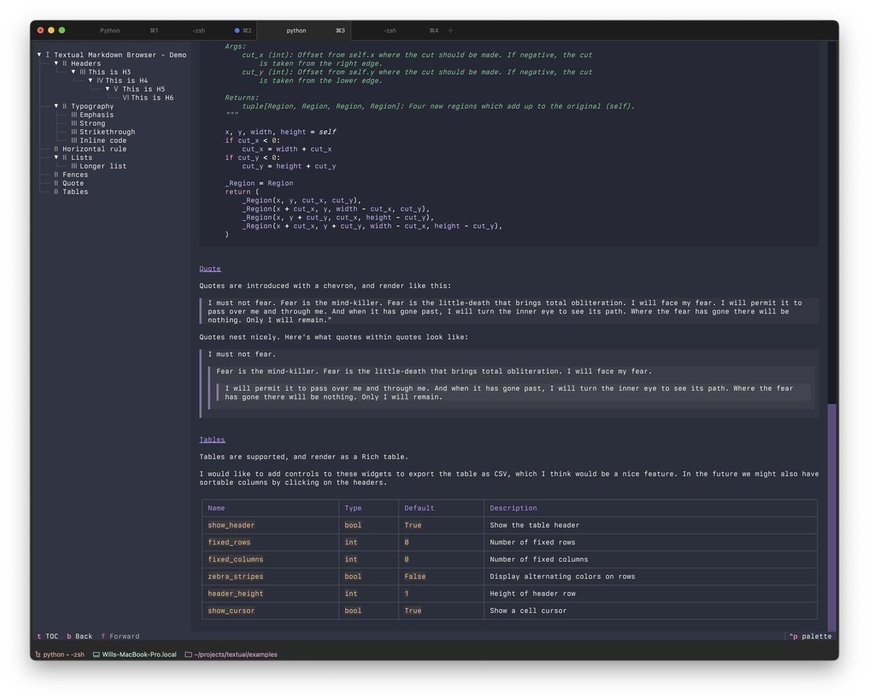The height and width of the screenshot is (700, 869).
Task: Collapse the Typography tree section
Action: [57, 106]
